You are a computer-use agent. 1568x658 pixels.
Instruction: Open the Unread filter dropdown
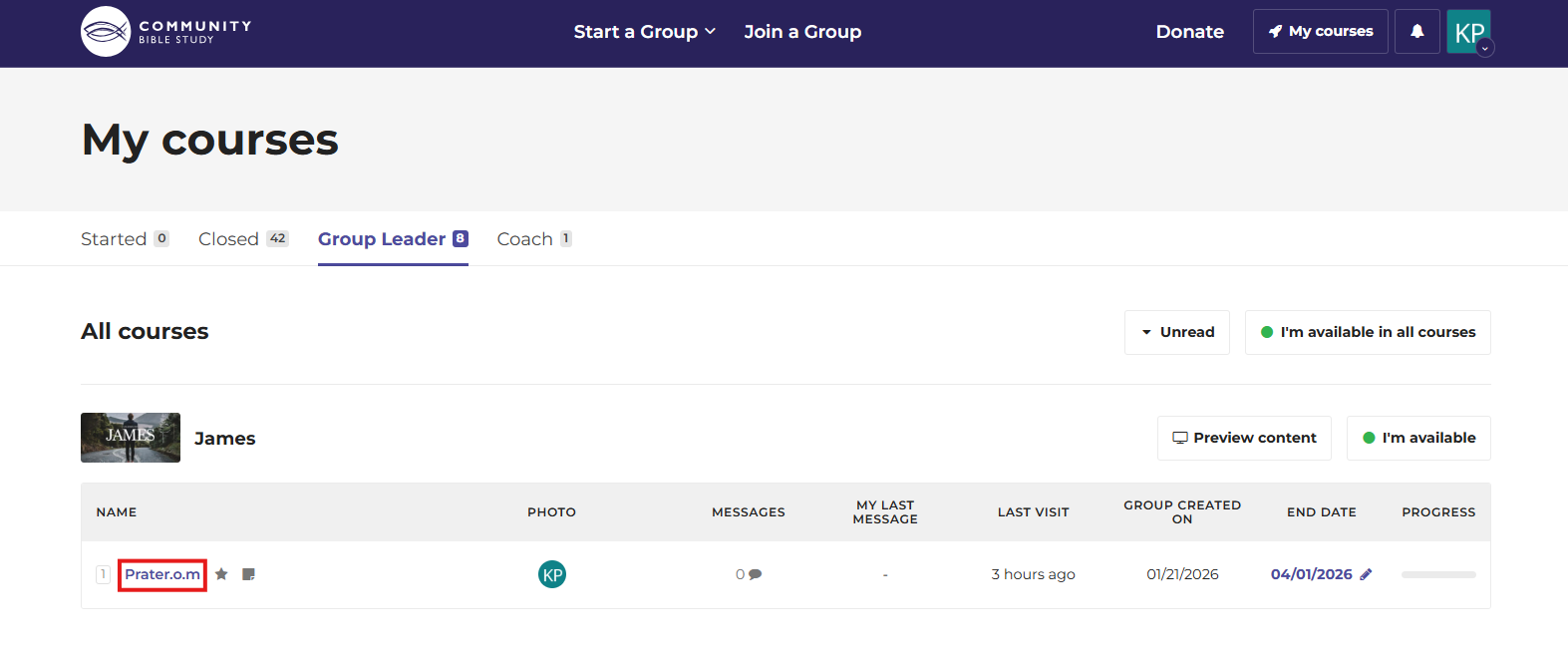[1176, 332]
